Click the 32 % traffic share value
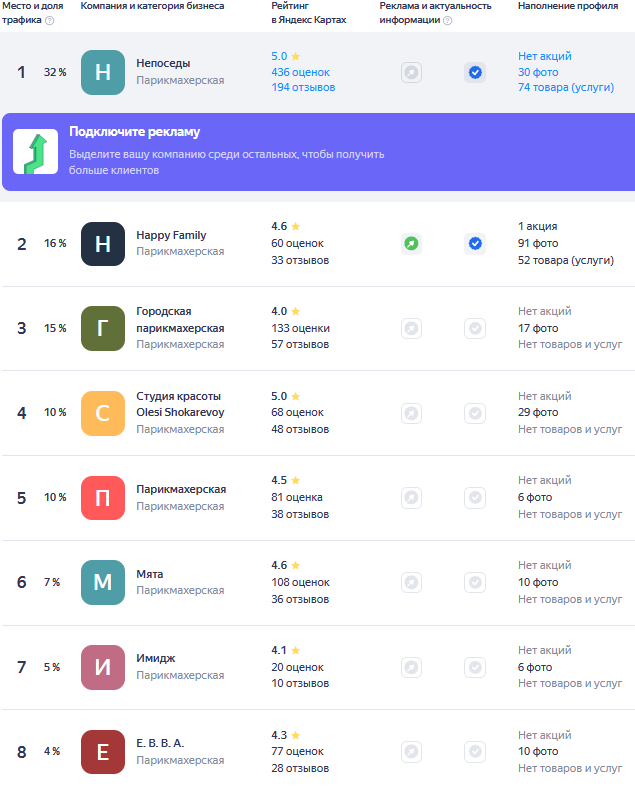The height and width of the screenshot is (795, 635). 55,72
